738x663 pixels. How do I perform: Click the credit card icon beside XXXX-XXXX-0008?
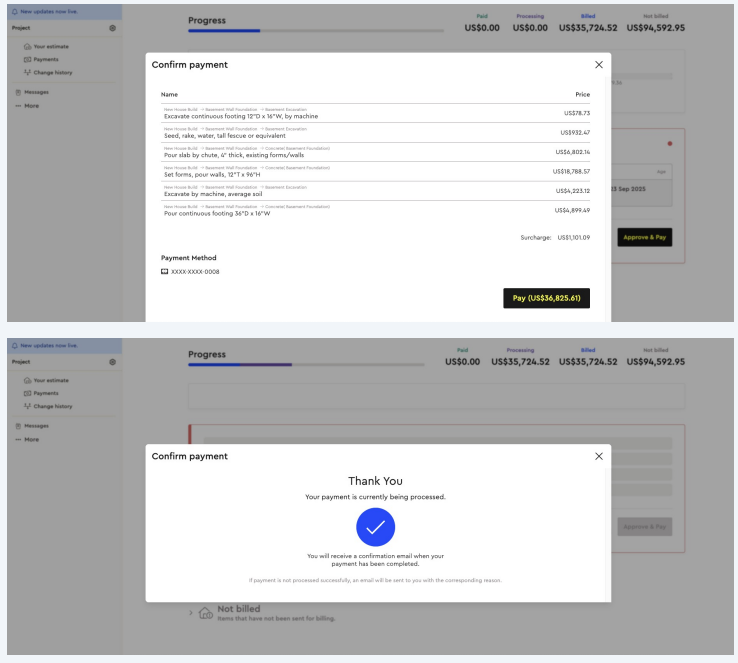[x=165, y=272]
